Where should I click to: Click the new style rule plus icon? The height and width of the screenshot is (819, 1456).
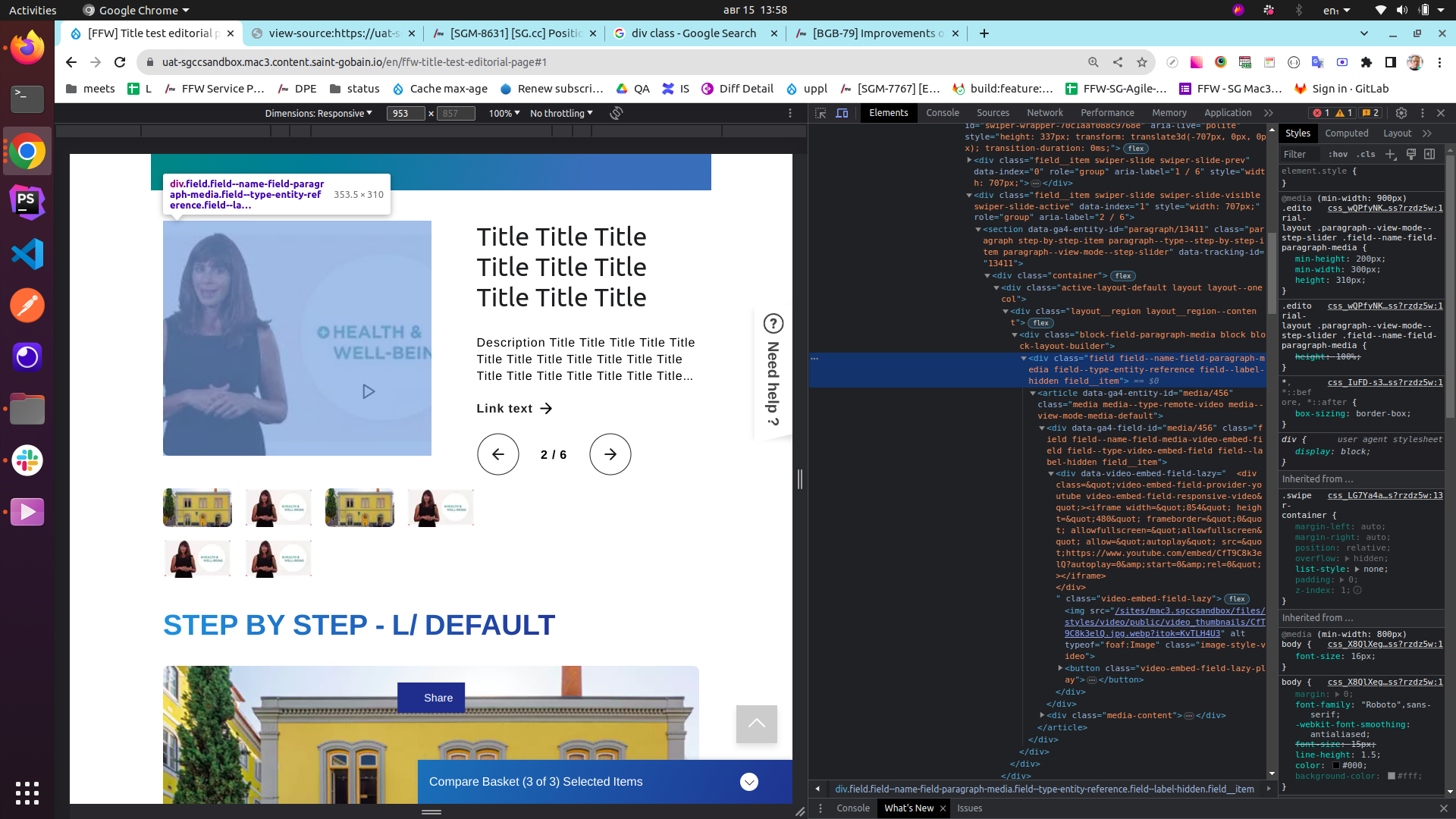(1391, 154)
